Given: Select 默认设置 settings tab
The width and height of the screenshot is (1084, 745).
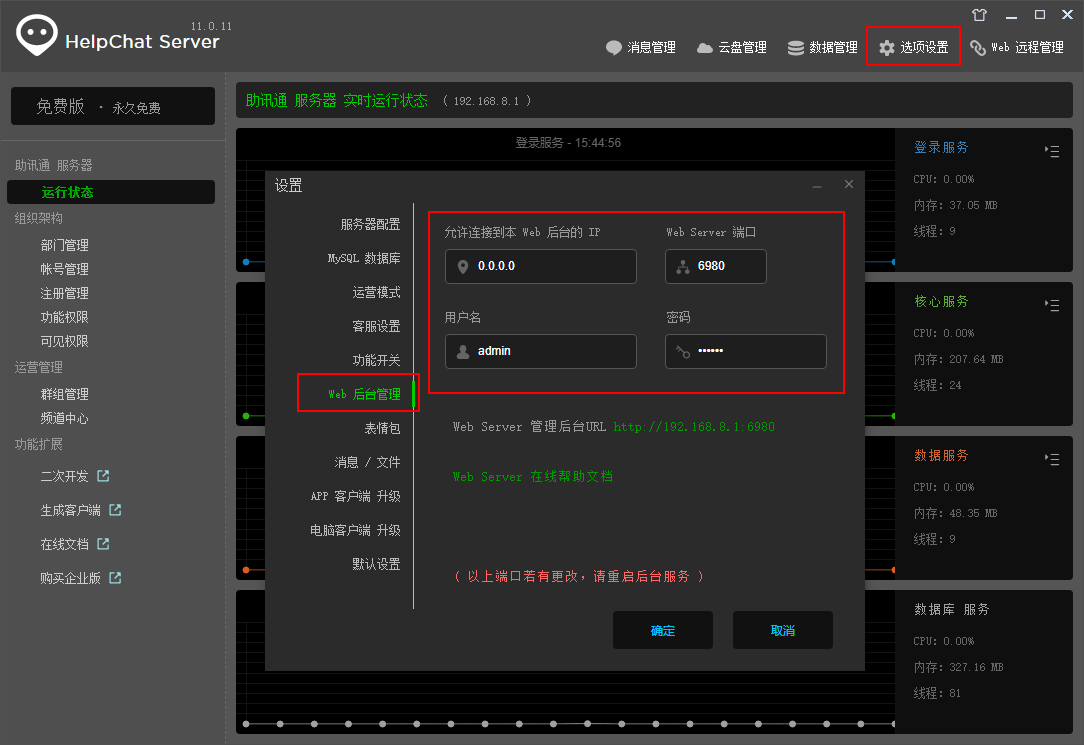Looking at the screenshot, I should [376, 563].
